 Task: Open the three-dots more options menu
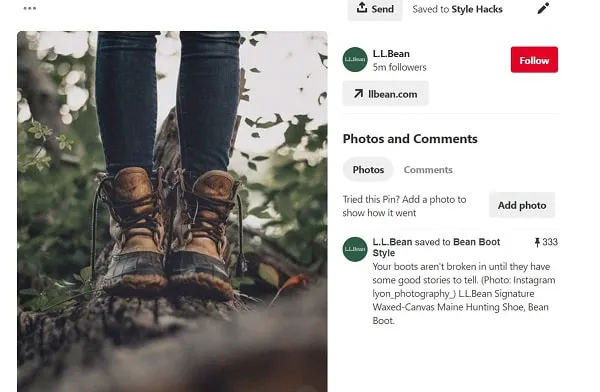30,8
